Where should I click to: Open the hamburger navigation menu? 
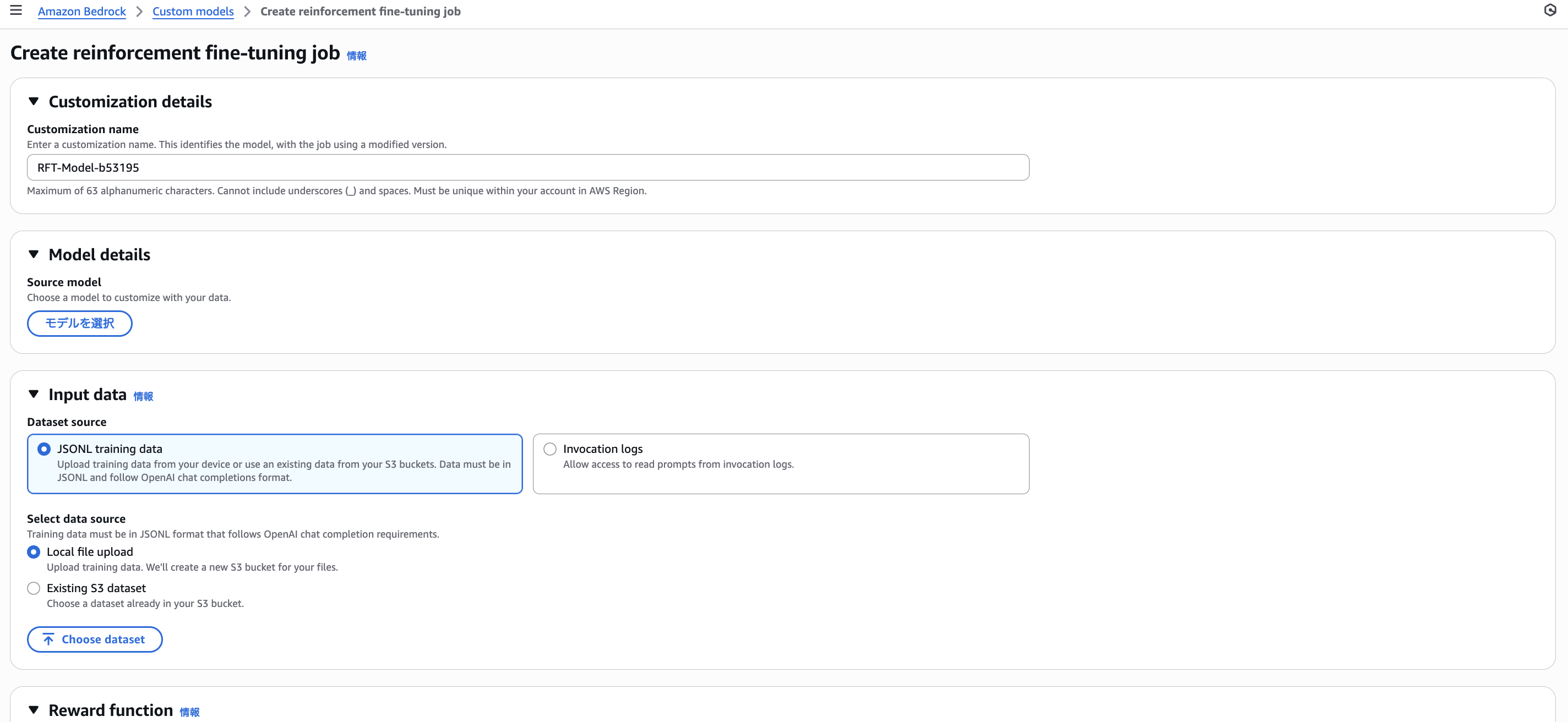16,10
